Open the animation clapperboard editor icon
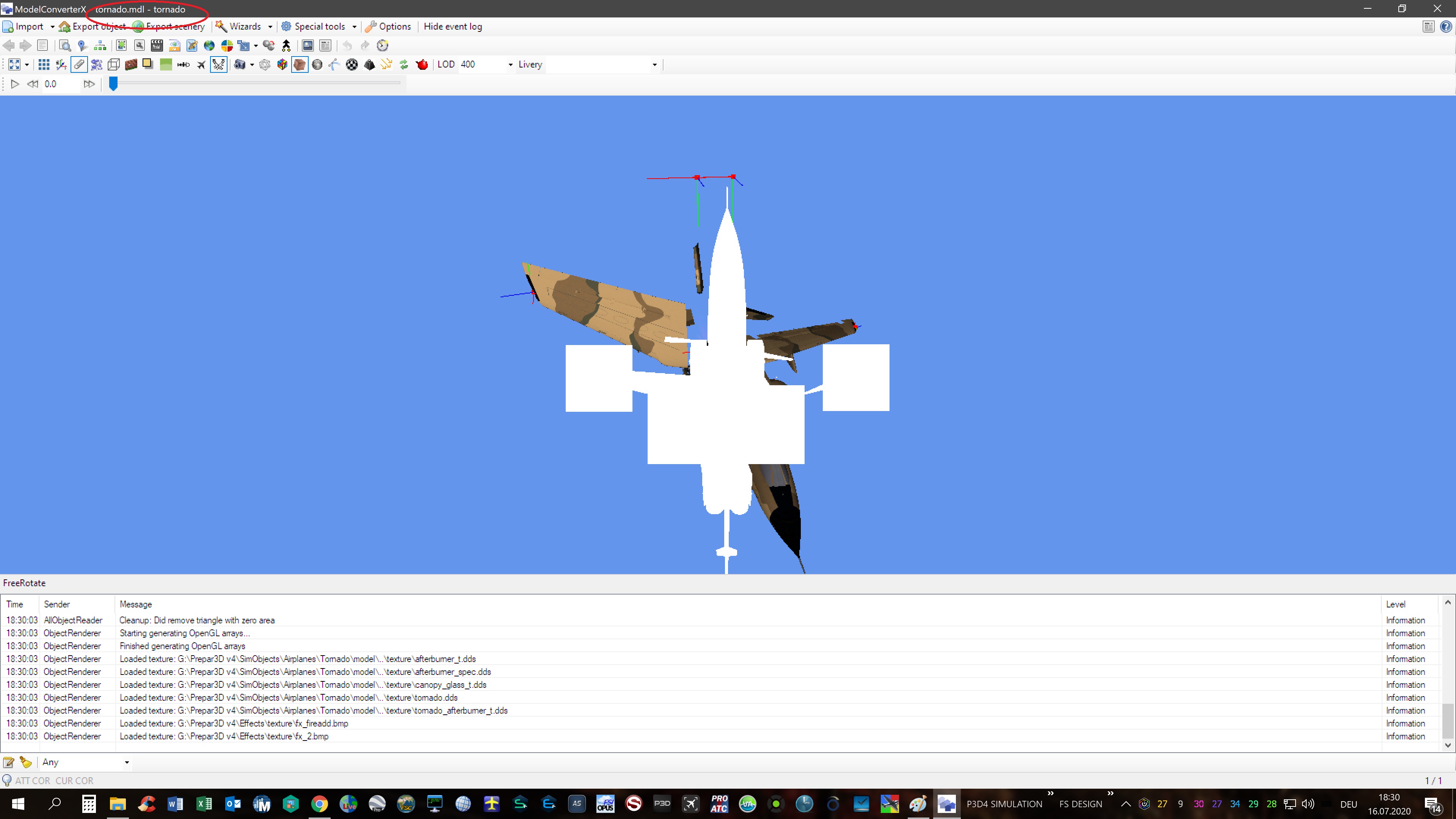The height and width of the screenshot is (819, 1456). coord(157,46)
